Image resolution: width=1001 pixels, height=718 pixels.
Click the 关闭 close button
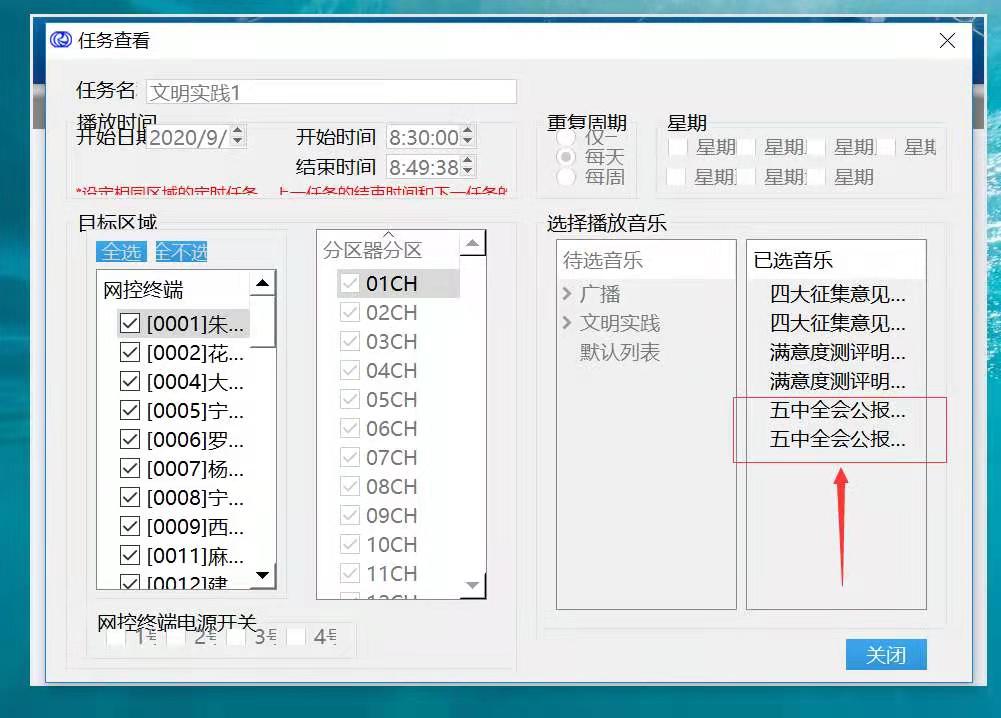886,655
